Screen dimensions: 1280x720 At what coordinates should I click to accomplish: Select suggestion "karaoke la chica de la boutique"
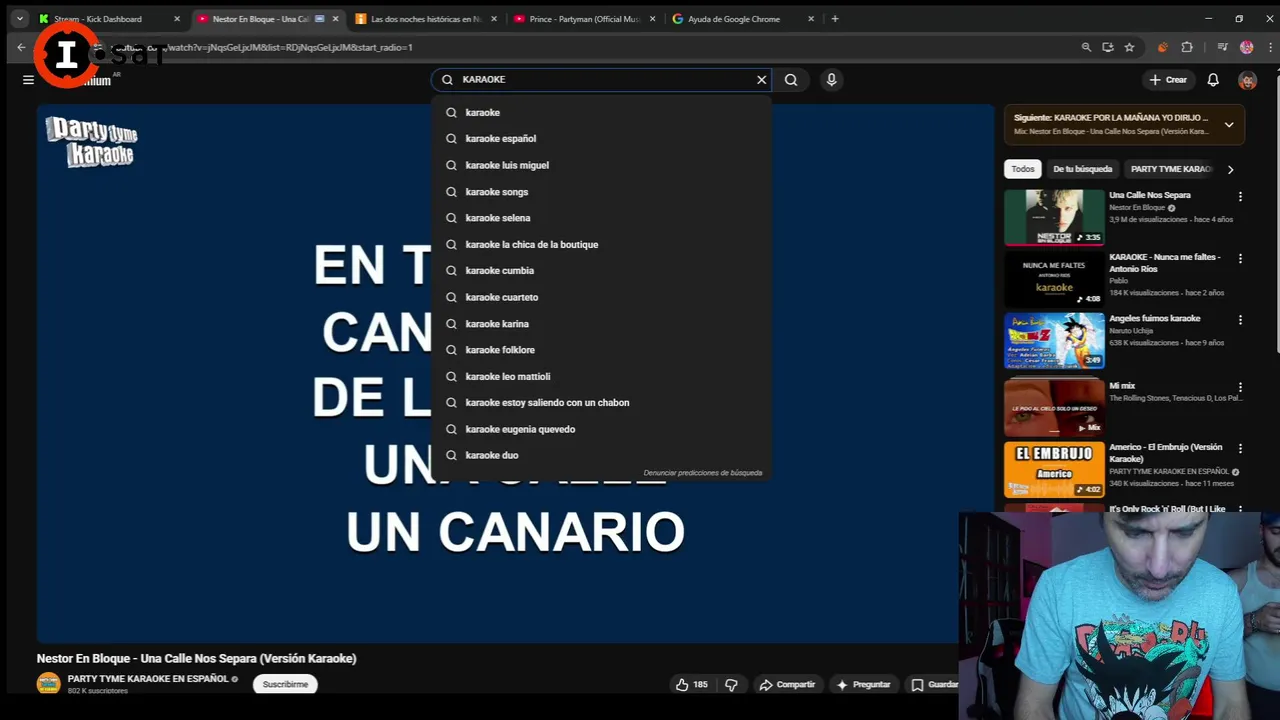click(602, 244)
